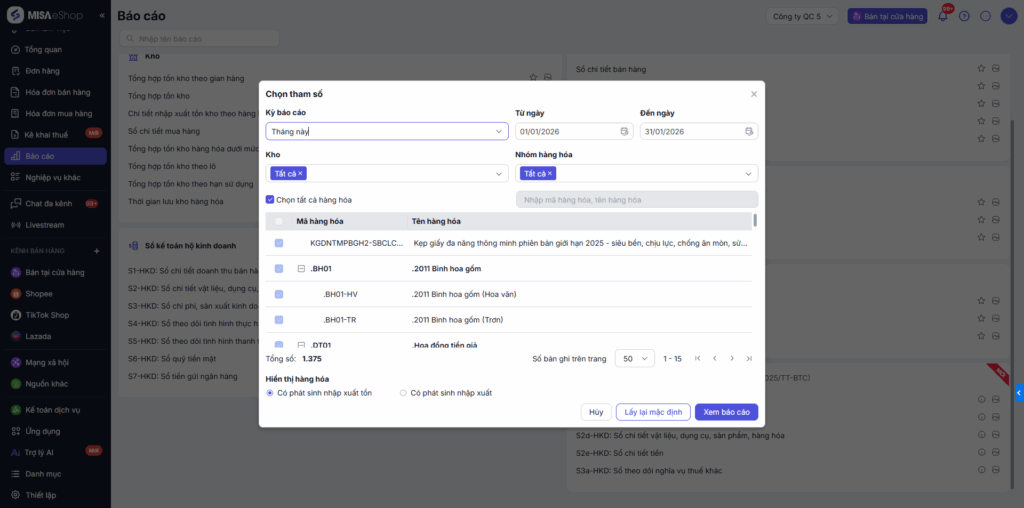Viewport: 1024px width, 508px height.
Task: Click the Lấy lại mặc định button
Action: [x=652, y=412]
